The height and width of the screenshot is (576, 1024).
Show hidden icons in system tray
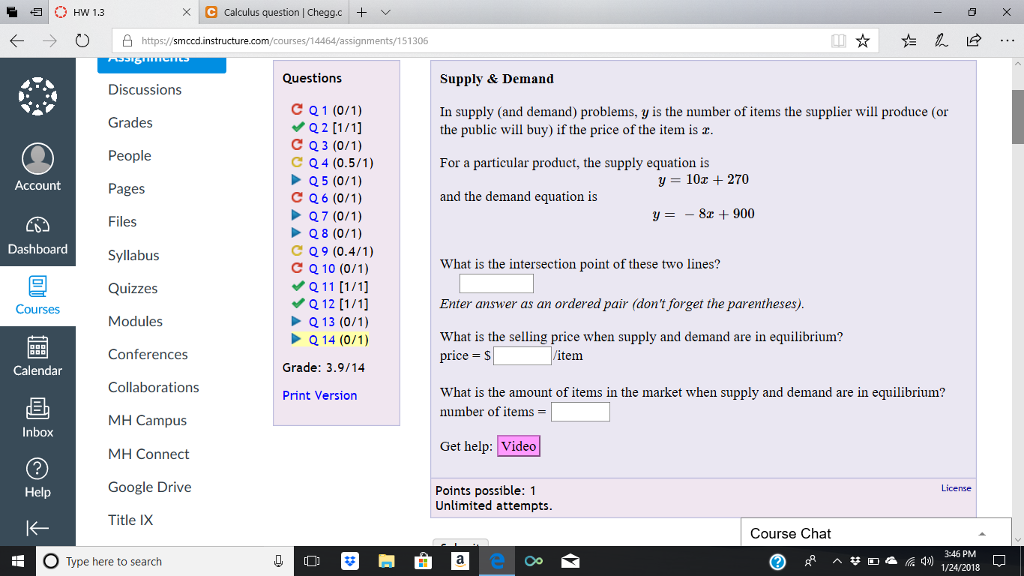(x=837, y=561)
